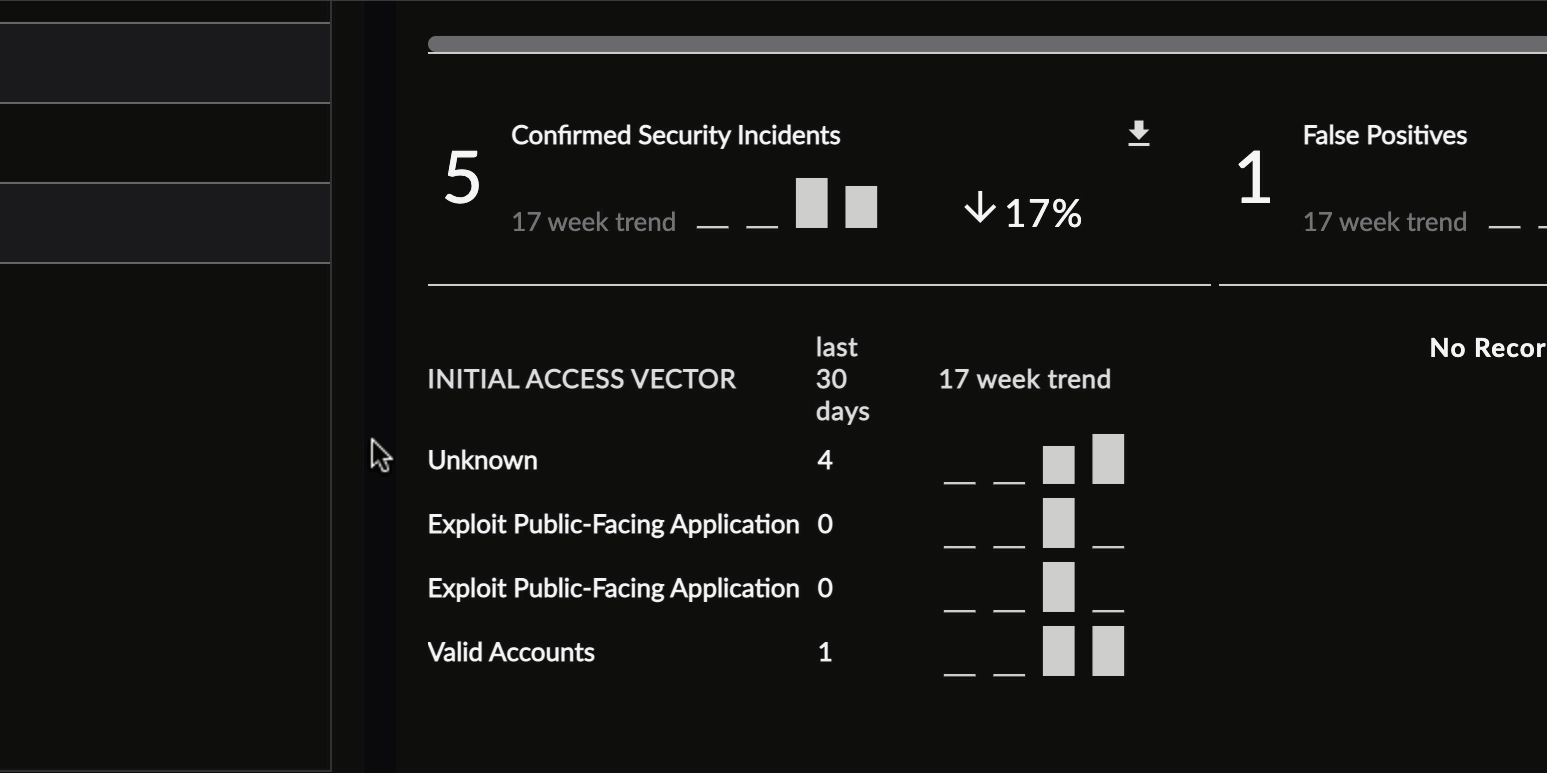Click the downward arrow beside 17%
This screenshot has width=1547, height=773.
click(x=980, y=209)
